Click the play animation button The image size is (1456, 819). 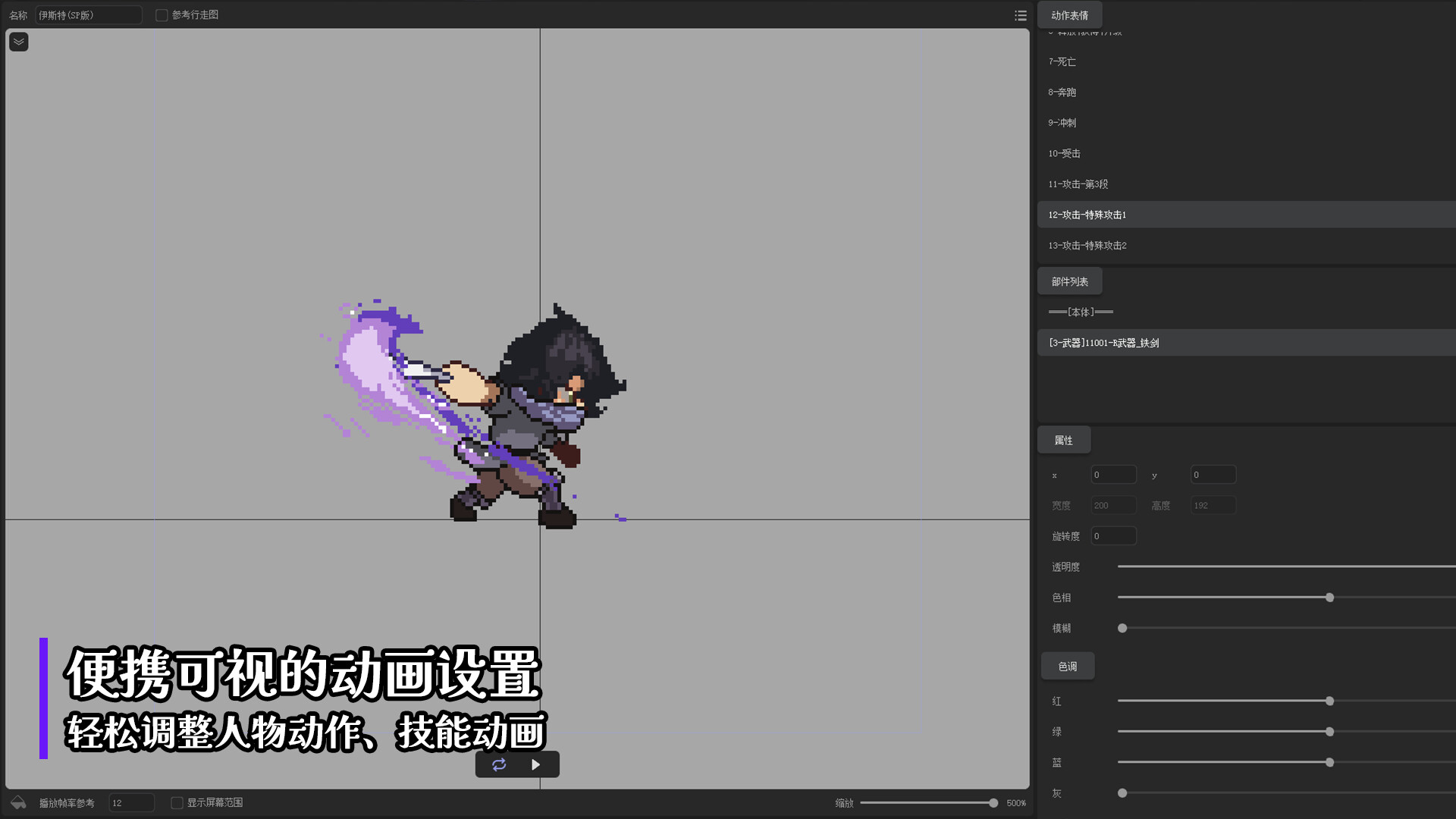[535, 764]
